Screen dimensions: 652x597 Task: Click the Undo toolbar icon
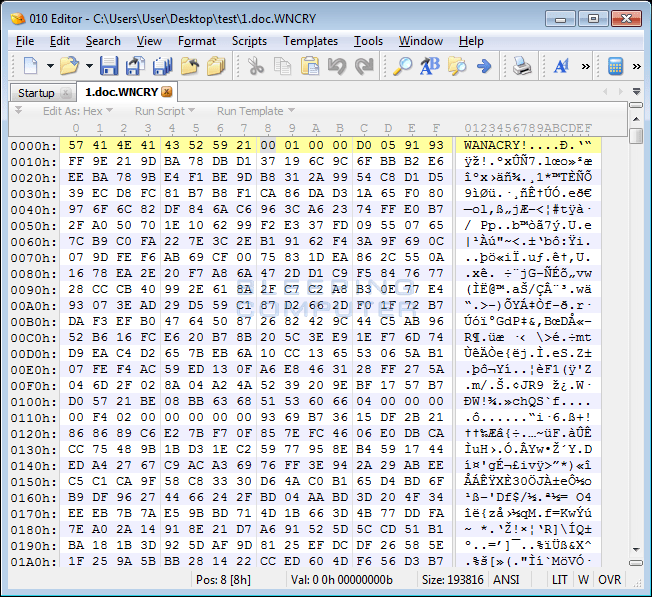click(x=337, y=66)
